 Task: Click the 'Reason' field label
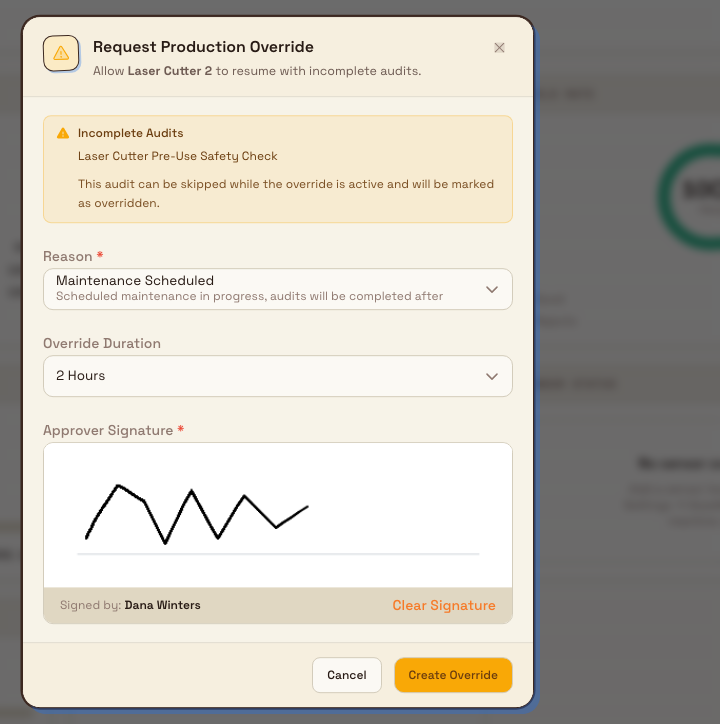(67, 256)
